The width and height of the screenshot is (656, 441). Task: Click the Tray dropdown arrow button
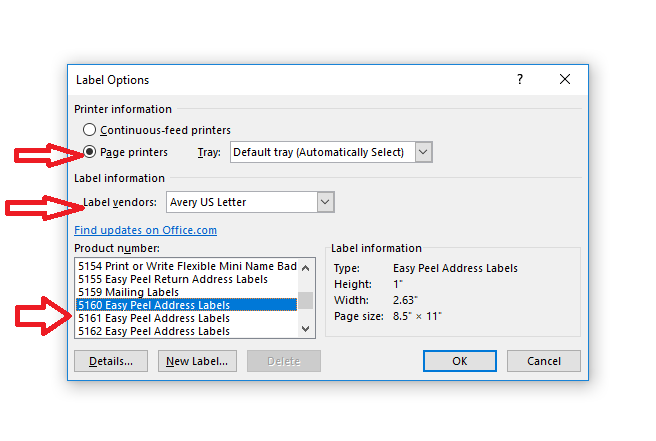point(423,152)
